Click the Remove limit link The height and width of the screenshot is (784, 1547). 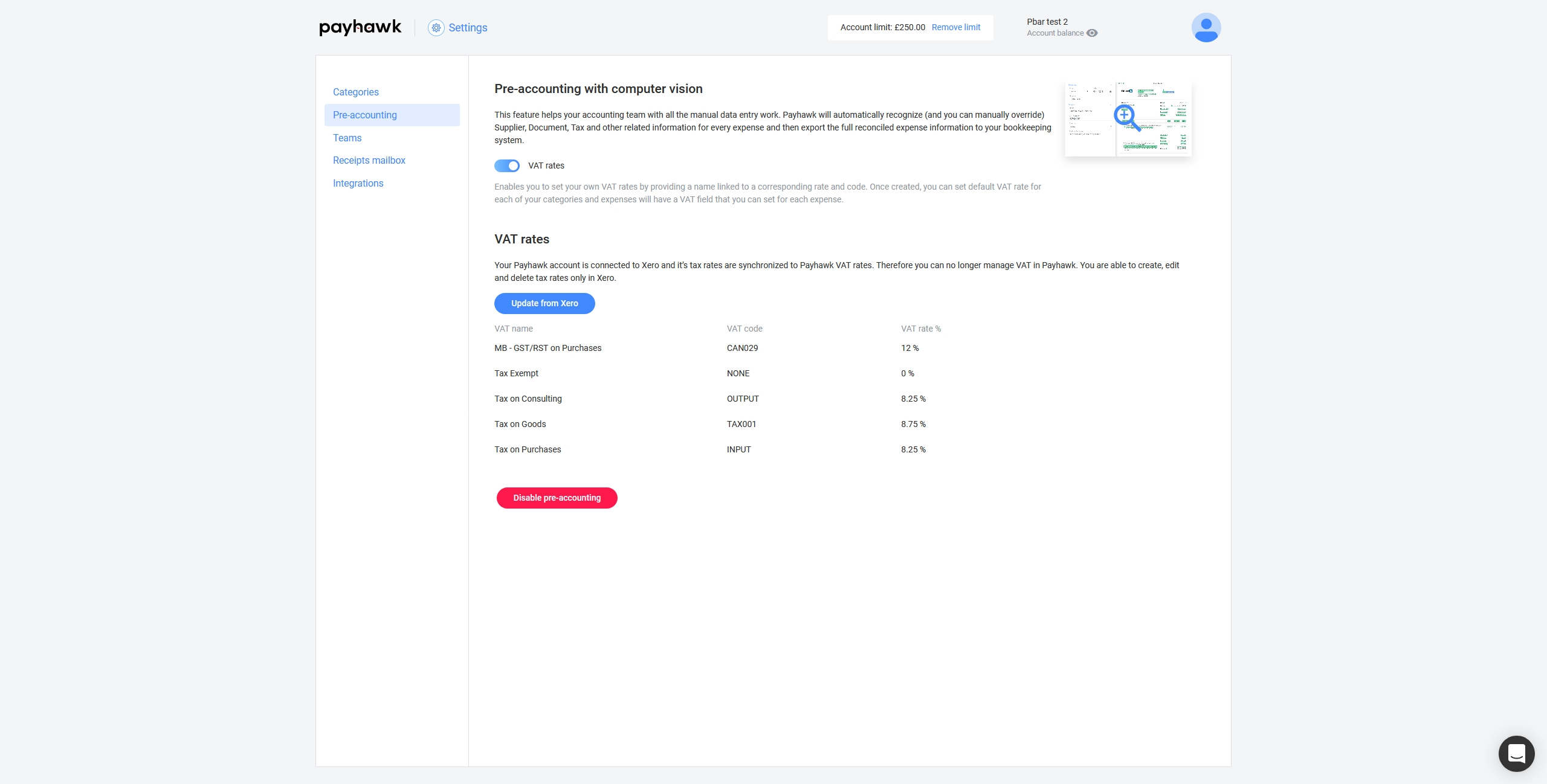click(x=956, y=27)
